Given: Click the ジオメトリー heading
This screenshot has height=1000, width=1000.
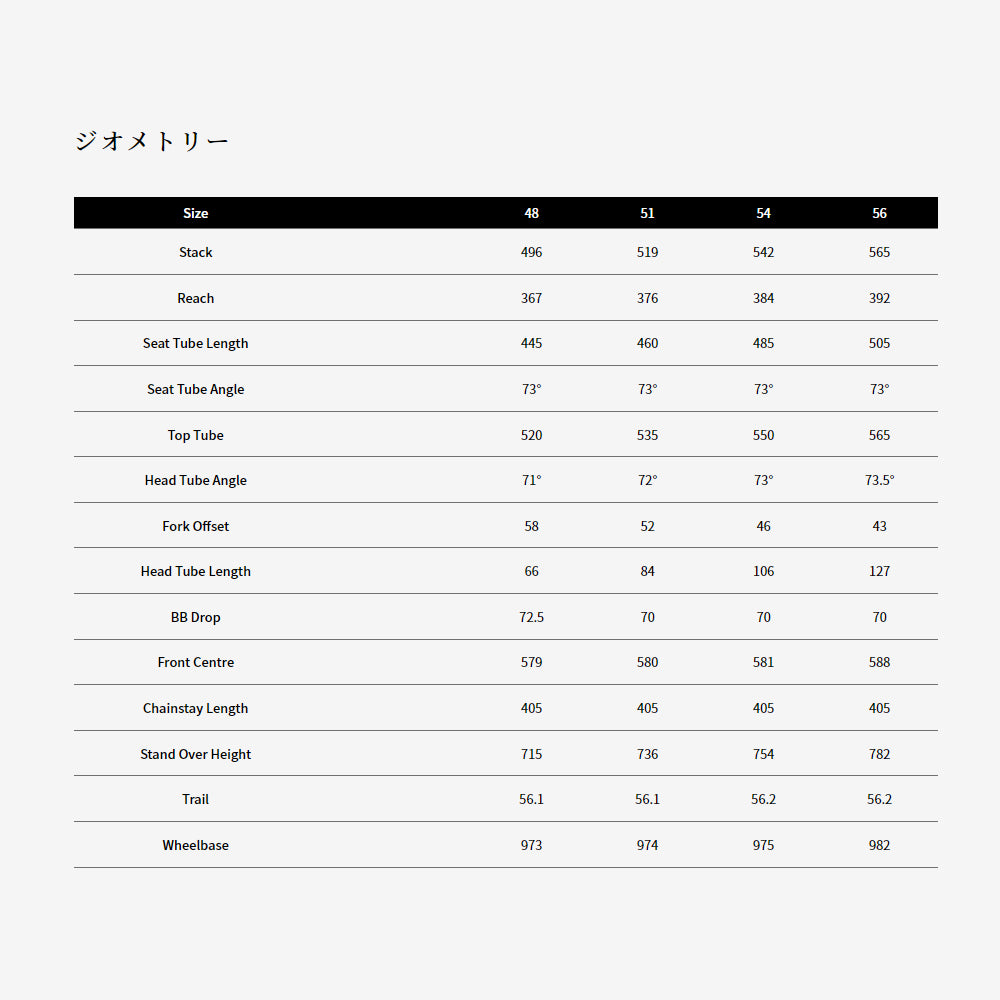Looking at the screenshot, I should pyautogui.click(x=151, y=141).
